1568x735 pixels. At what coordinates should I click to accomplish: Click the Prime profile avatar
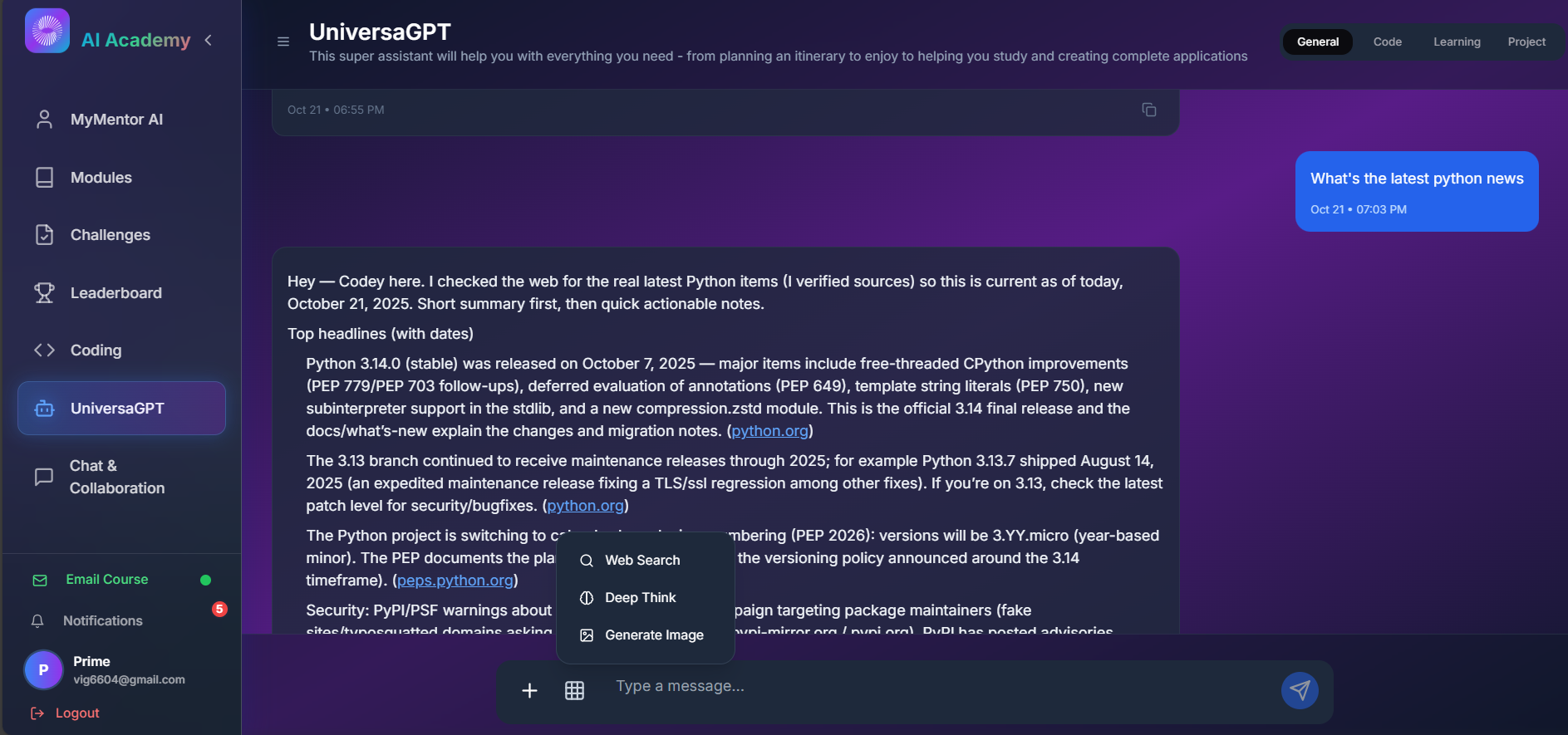point(43,670)
